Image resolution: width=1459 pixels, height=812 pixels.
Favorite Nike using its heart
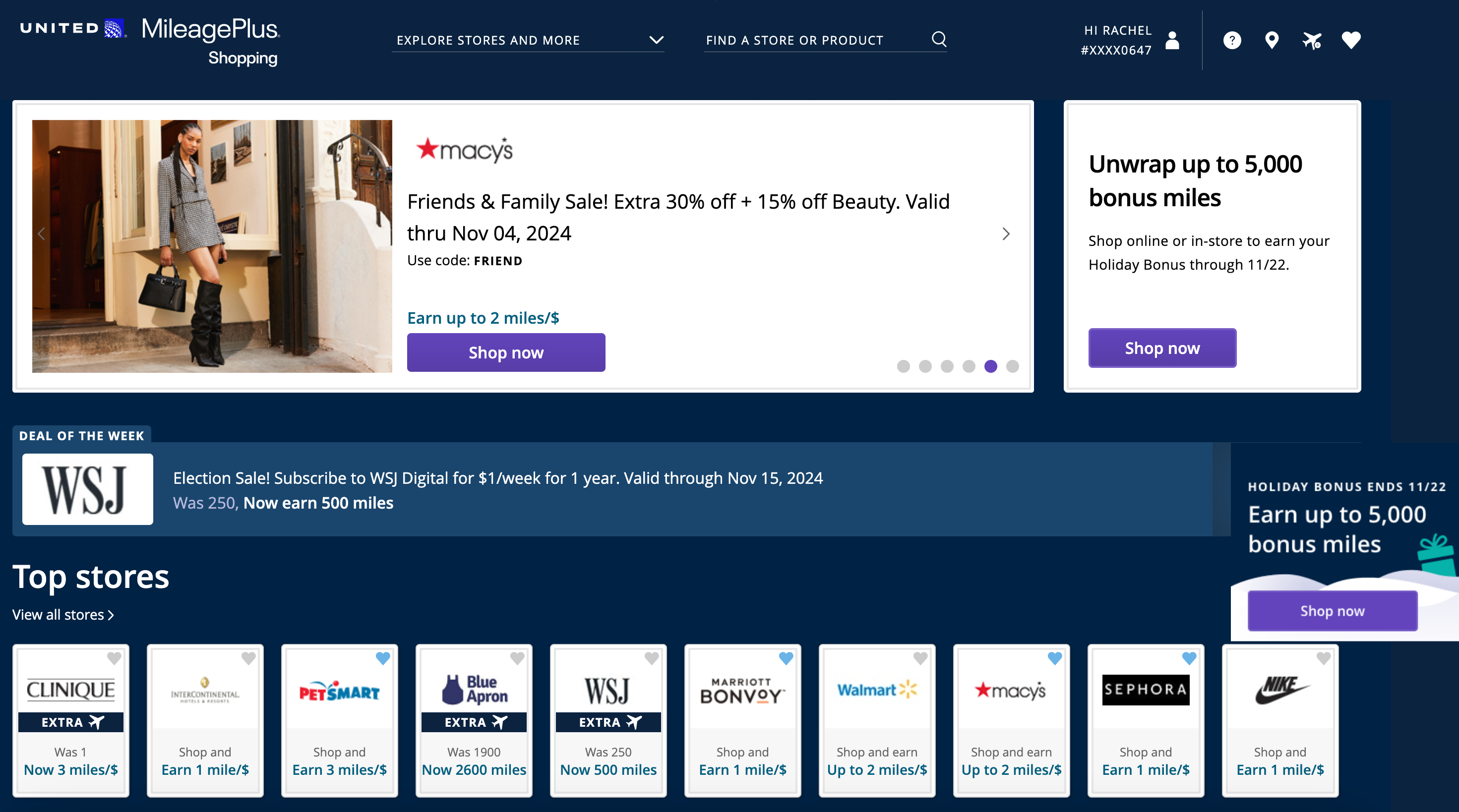1324,658
